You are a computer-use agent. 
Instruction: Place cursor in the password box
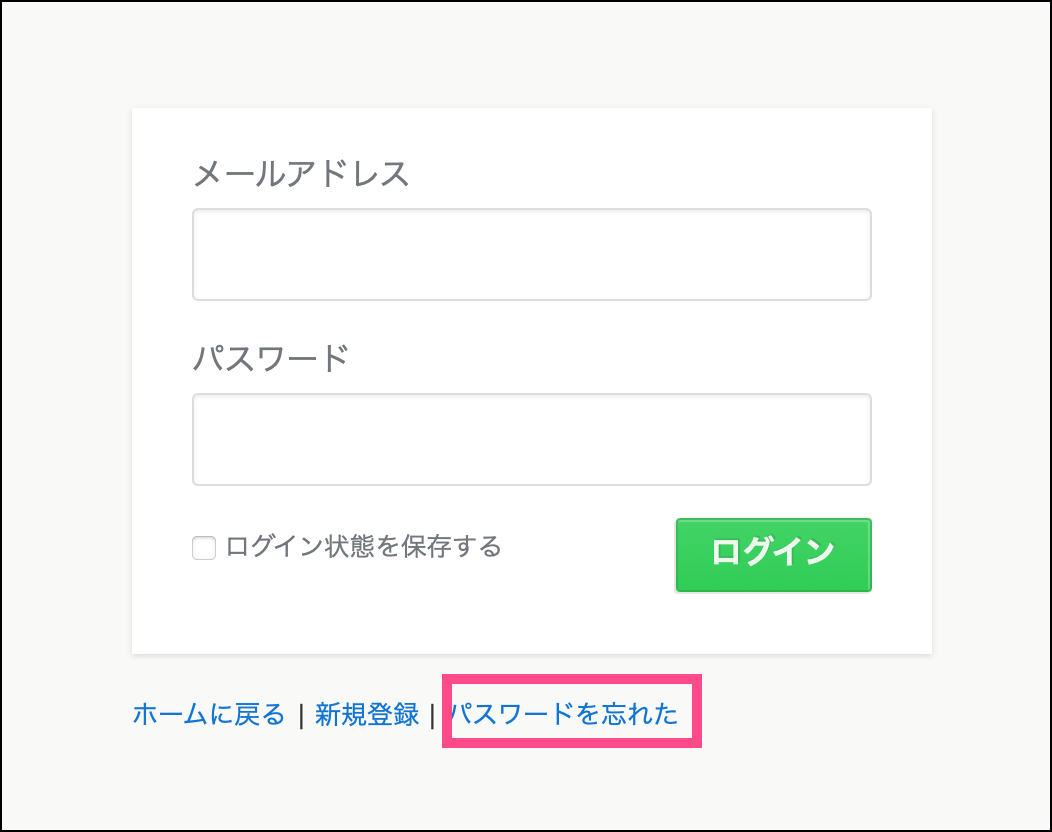pos(531,439)
